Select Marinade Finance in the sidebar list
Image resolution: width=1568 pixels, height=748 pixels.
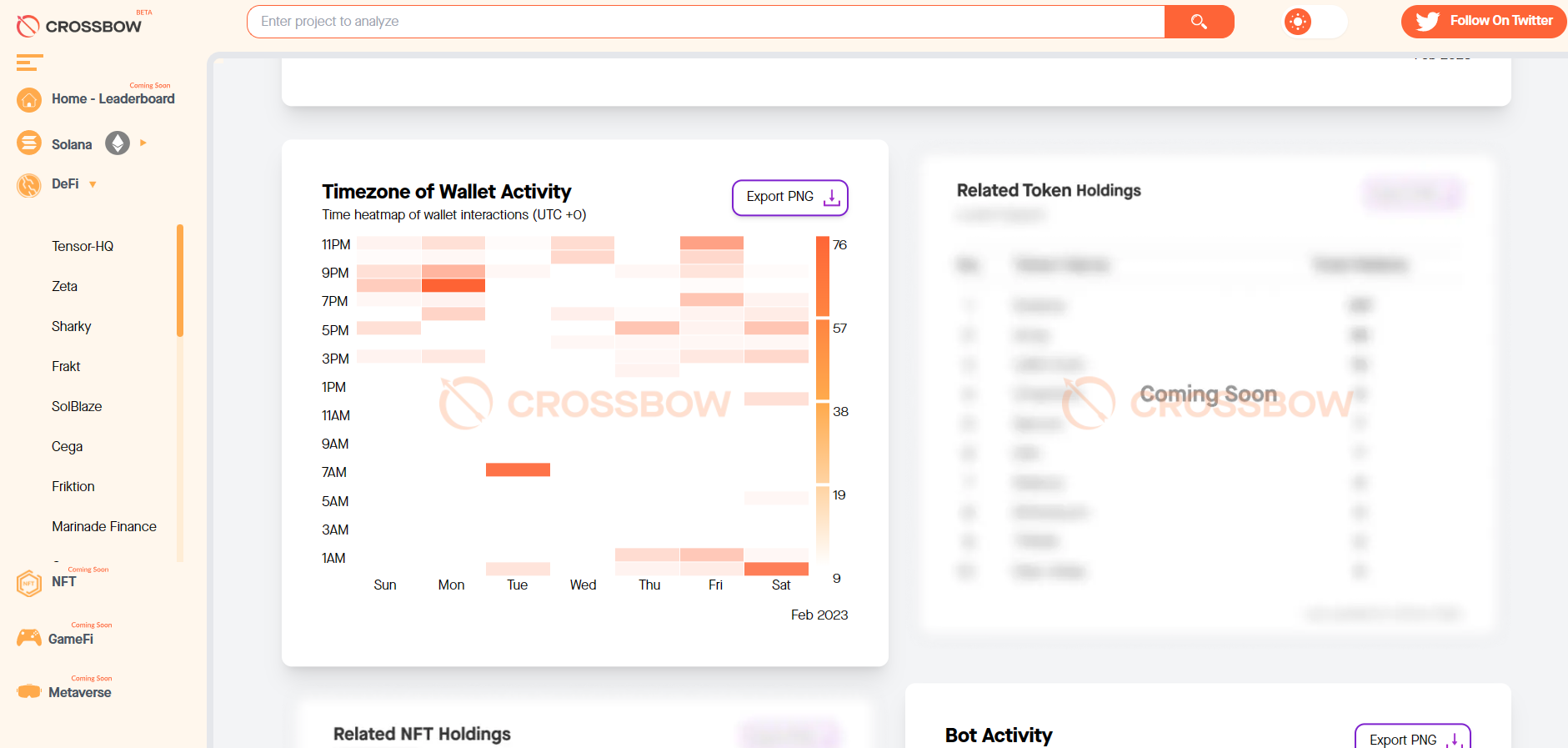tap(103, 526)
